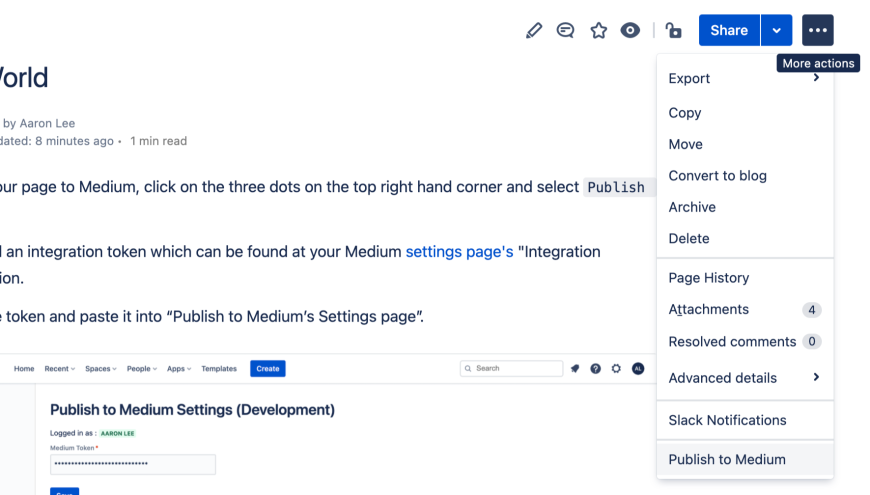Expand the Export submenu
The image size is (870, 495).
click(744, 79)
